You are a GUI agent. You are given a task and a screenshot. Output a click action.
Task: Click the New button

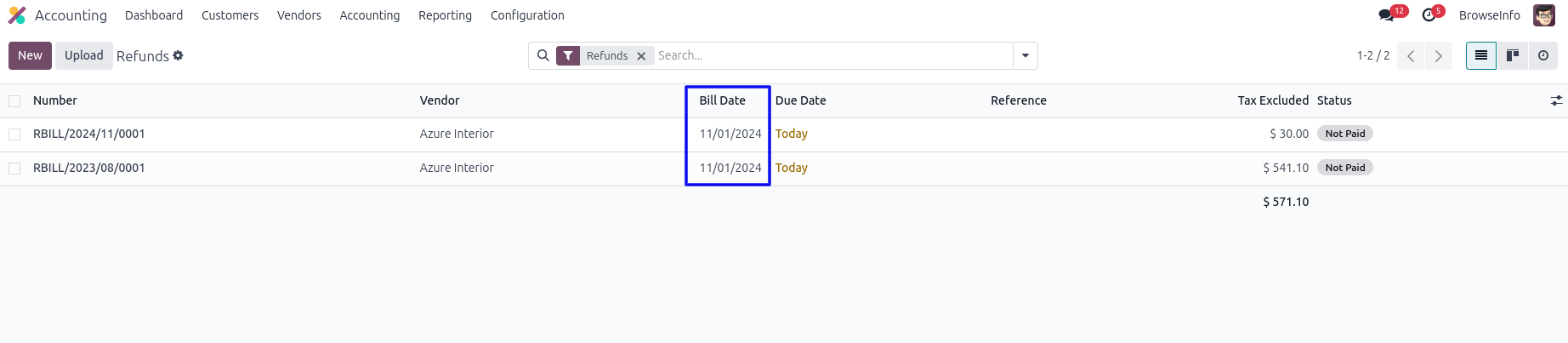pyautogui.click(x=30, y=55)
